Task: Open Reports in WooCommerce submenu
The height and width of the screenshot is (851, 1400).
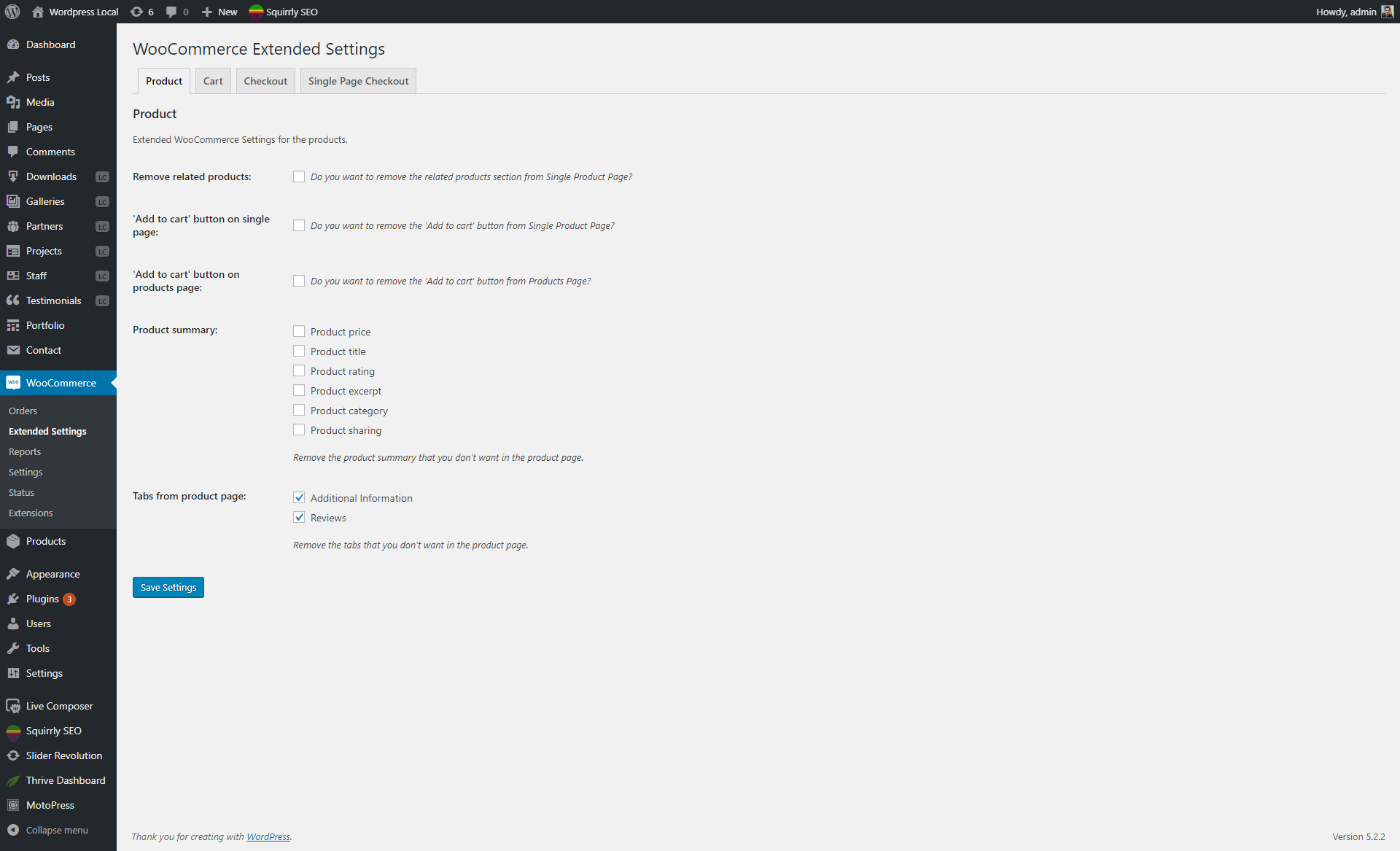Action: [x=25, y=451]
